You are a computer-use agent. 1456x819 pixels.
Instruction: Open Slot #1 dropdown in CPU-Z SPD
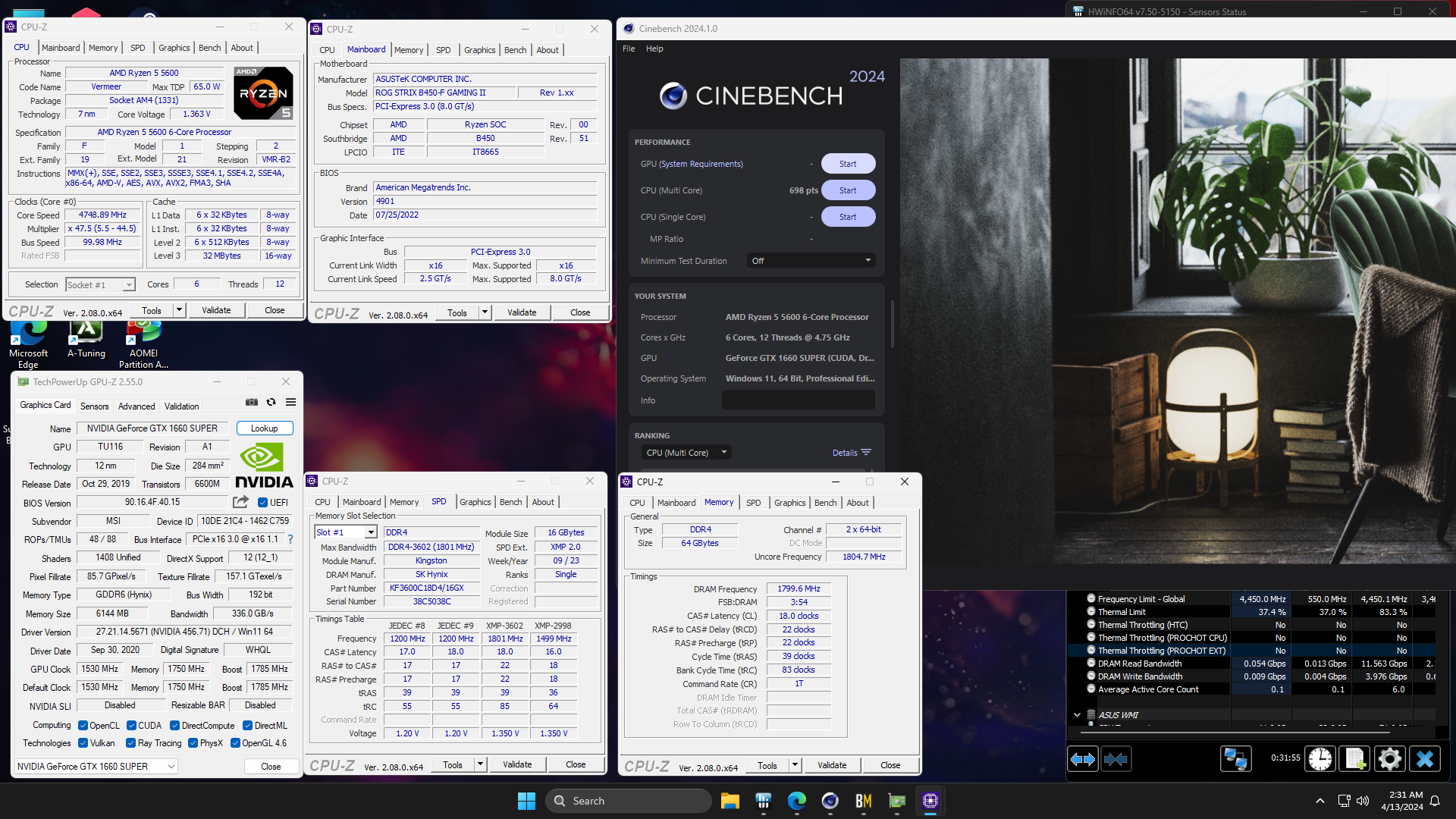click(346, 532)
